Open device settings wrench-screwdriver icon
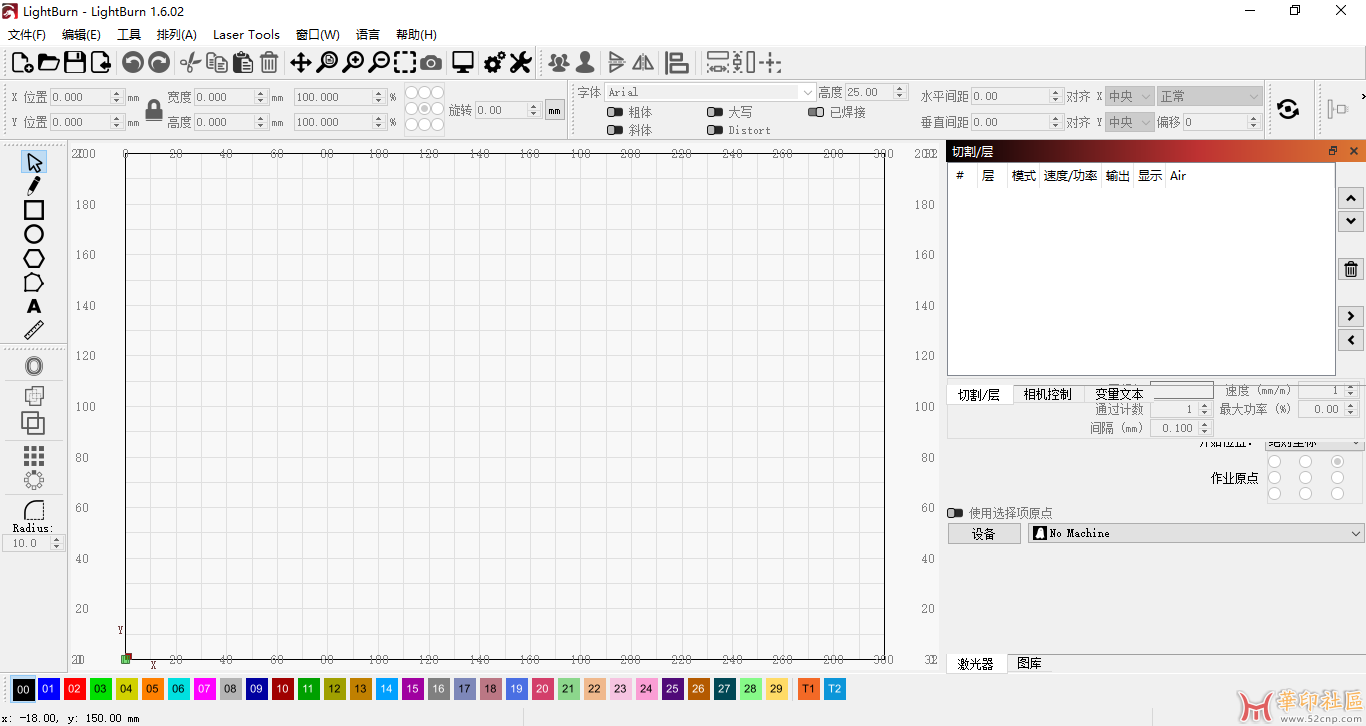1366x726 pixels. 520,63
